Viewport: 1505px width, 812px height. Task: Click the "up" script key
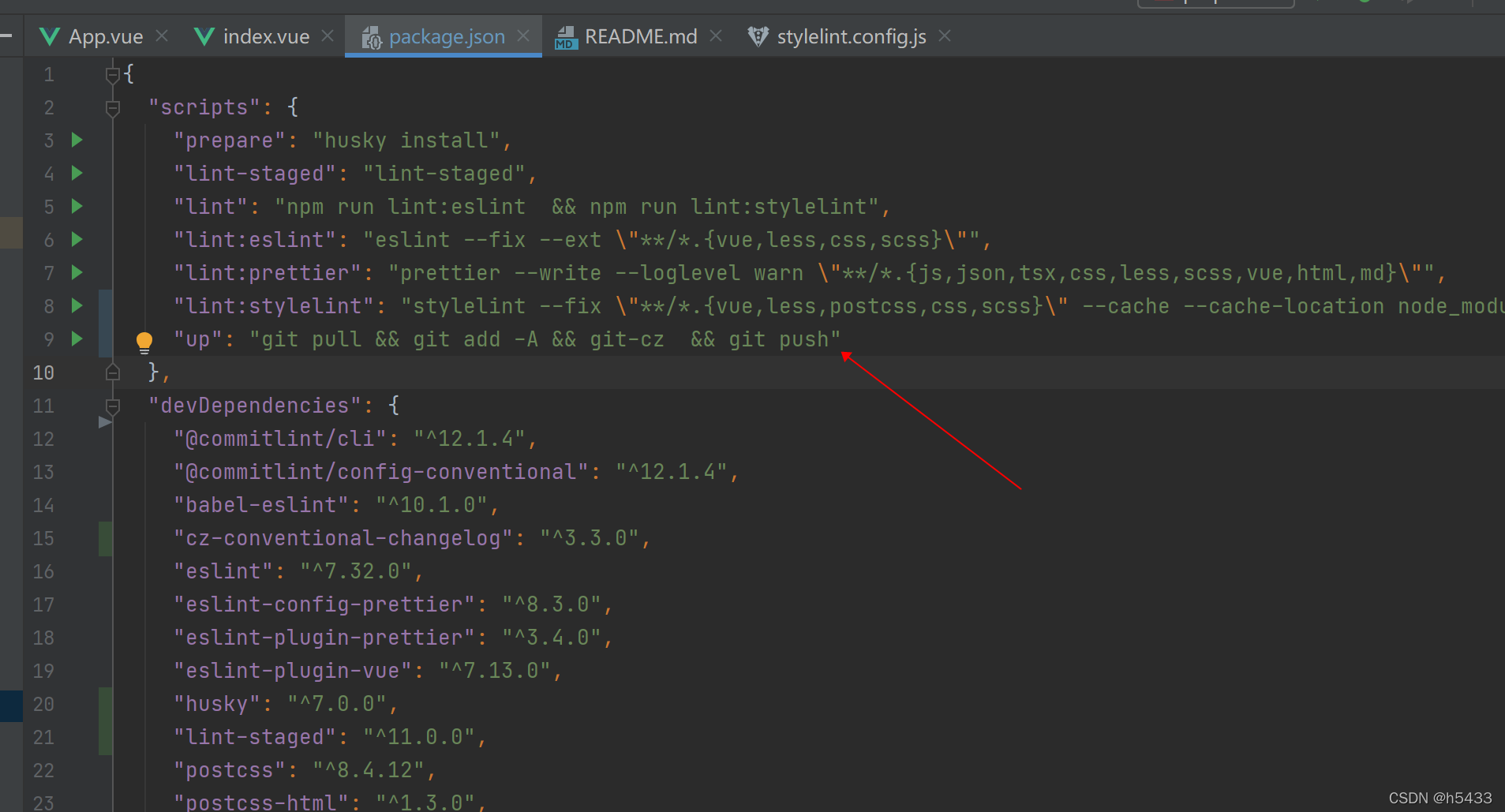click(198, 339)
